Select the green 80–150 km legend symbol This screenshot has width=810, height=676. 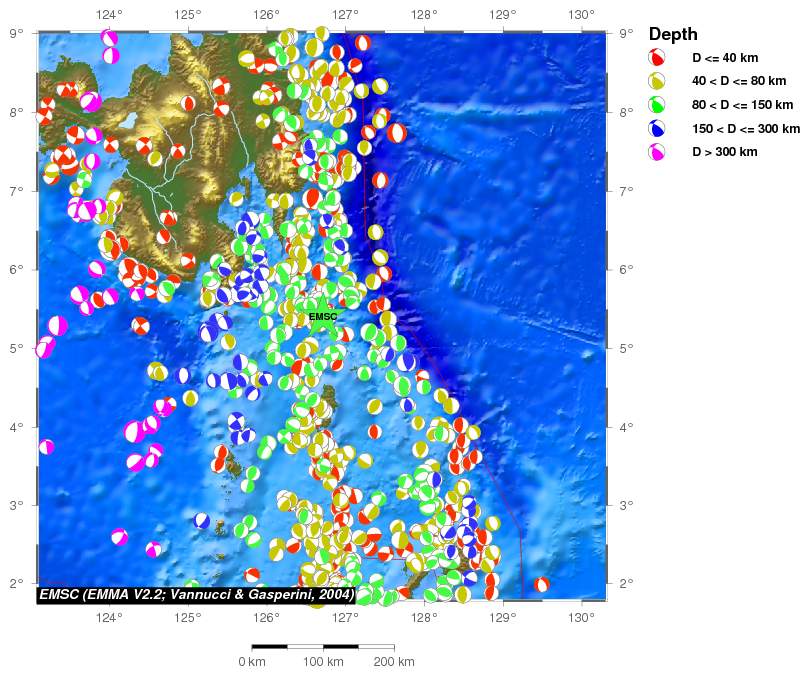(658, 105)
